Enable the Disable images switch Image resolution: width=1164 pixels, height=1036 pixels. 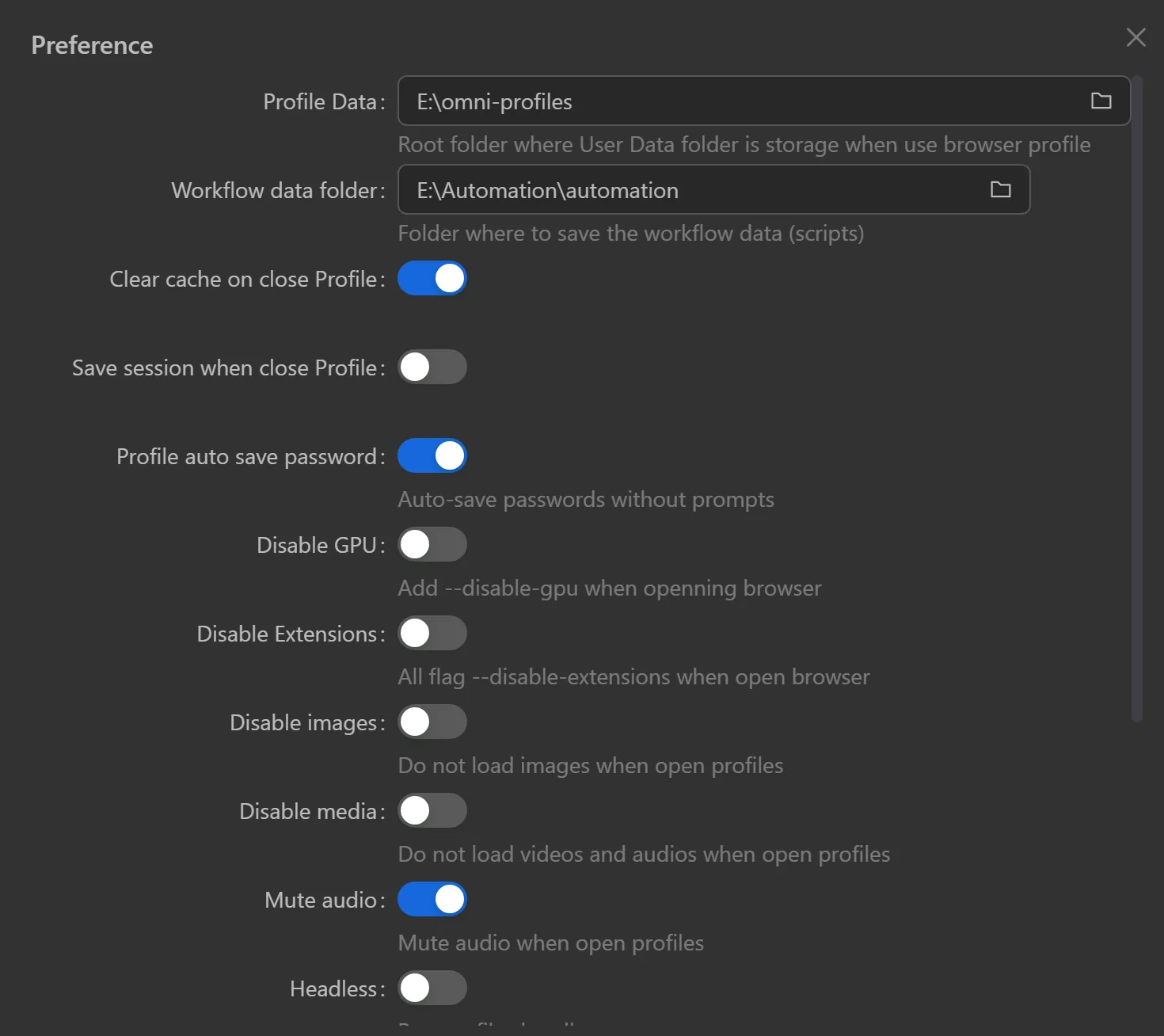point(432,722)
